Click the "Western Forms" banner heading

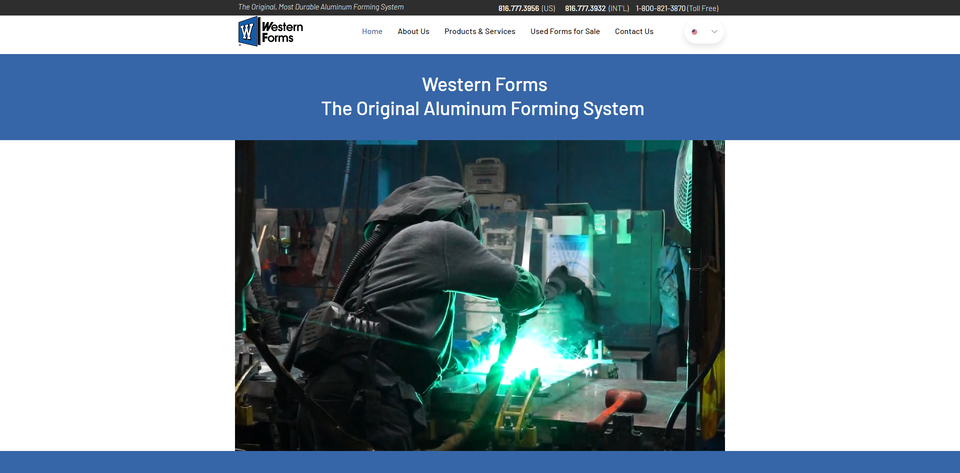point(484,85)
